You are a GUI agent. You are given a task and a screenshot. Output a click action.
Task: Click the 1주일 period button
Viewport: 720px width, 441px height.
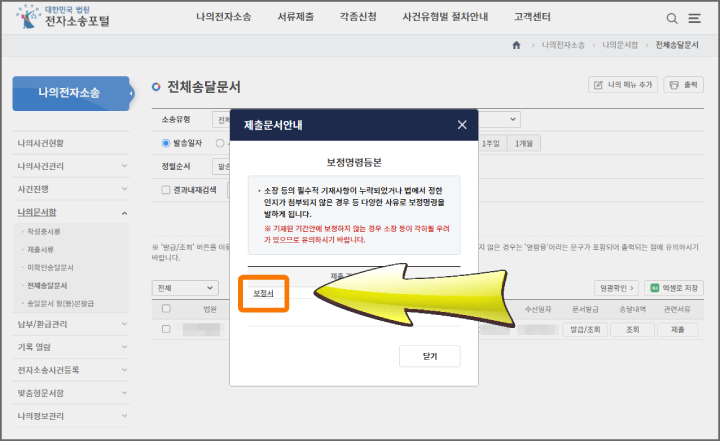click(x=492, y=143)
